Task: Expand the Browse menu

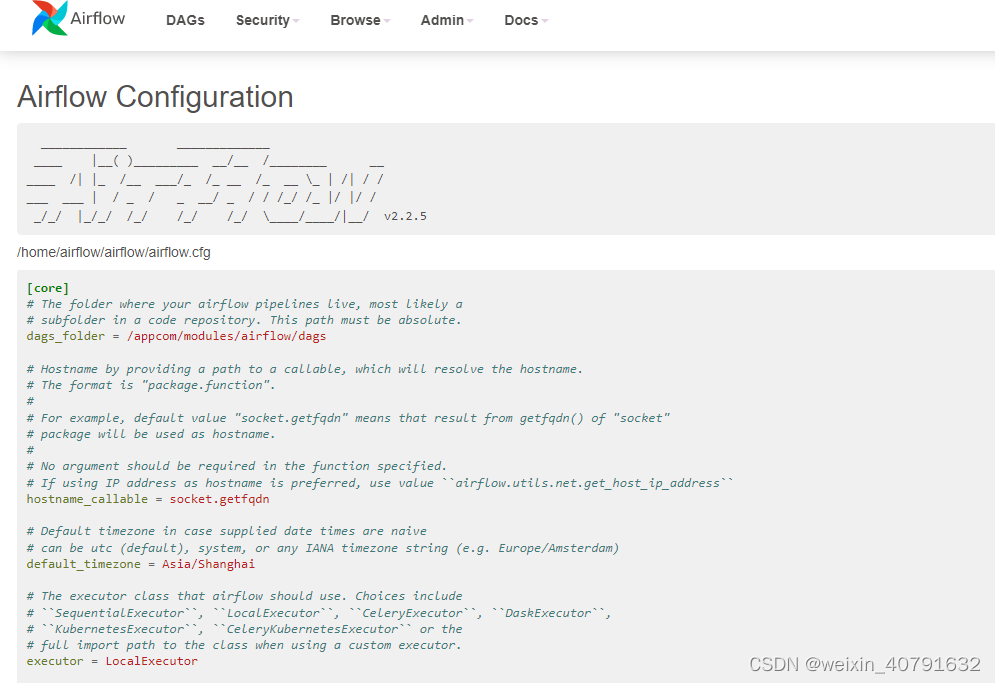Action: coord(360,20)
